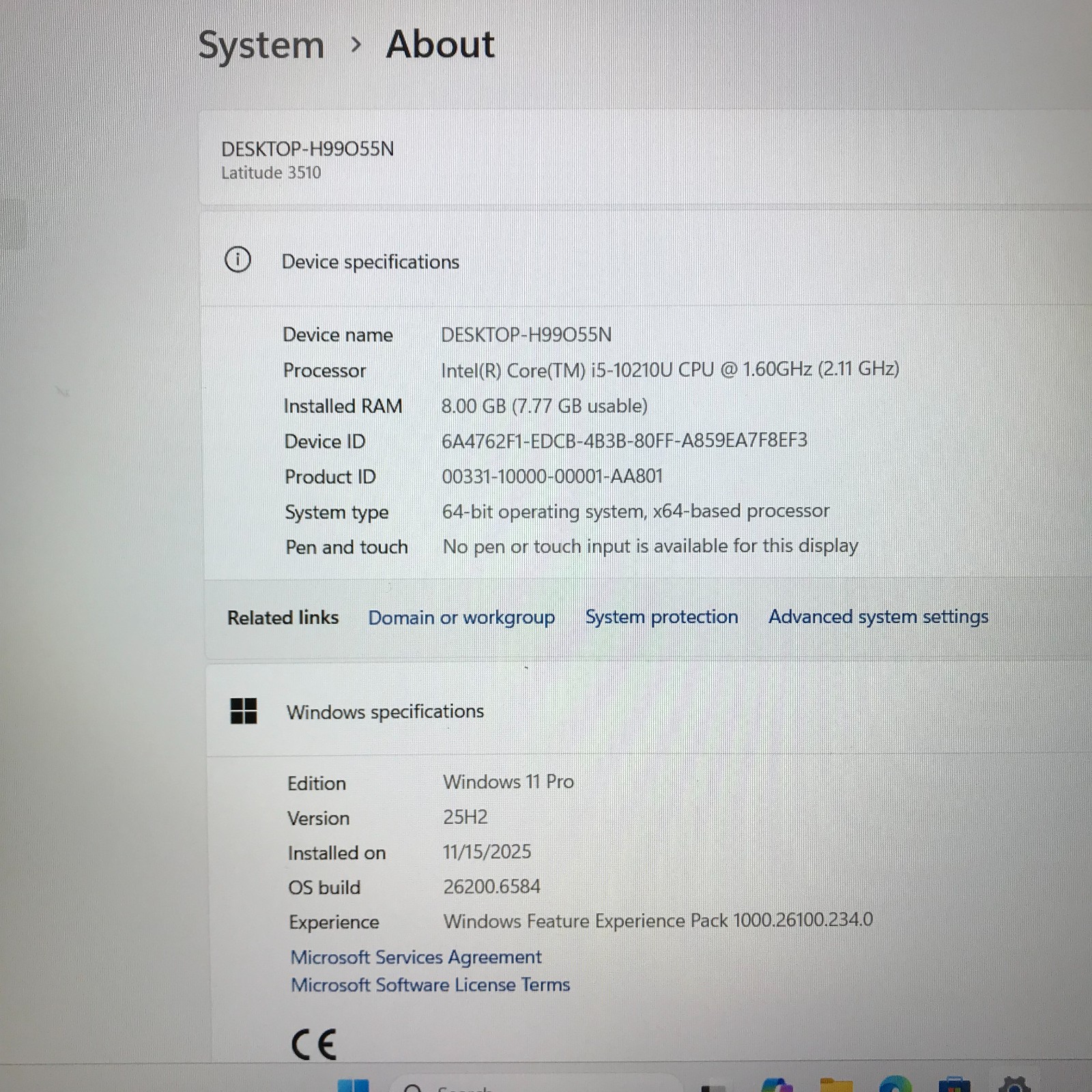The image size is (1092, 1092).
Task: Open System protection link
Action: pyautogui.click(x=661, y=617)
